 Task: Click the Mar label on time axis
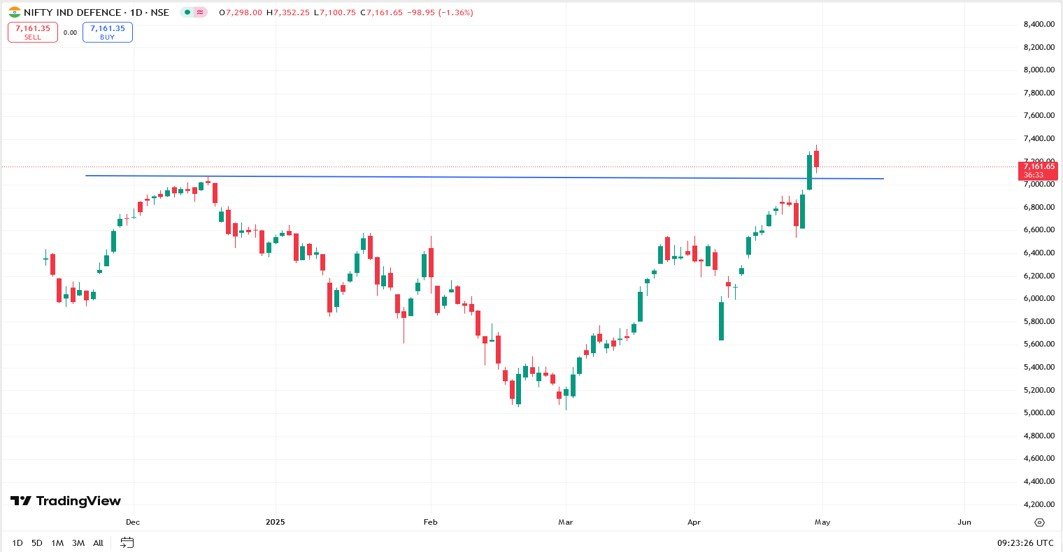(565, 522)
